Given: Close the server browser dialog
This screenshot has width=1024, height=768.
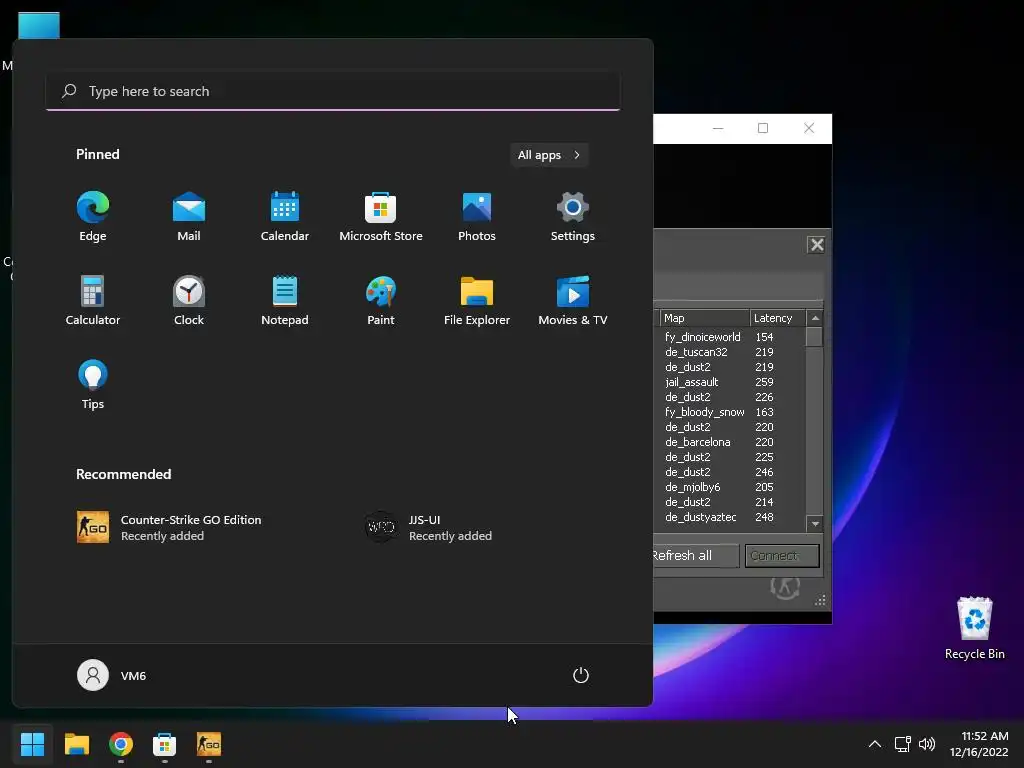Looking at the screenshot, I should 816,245.
